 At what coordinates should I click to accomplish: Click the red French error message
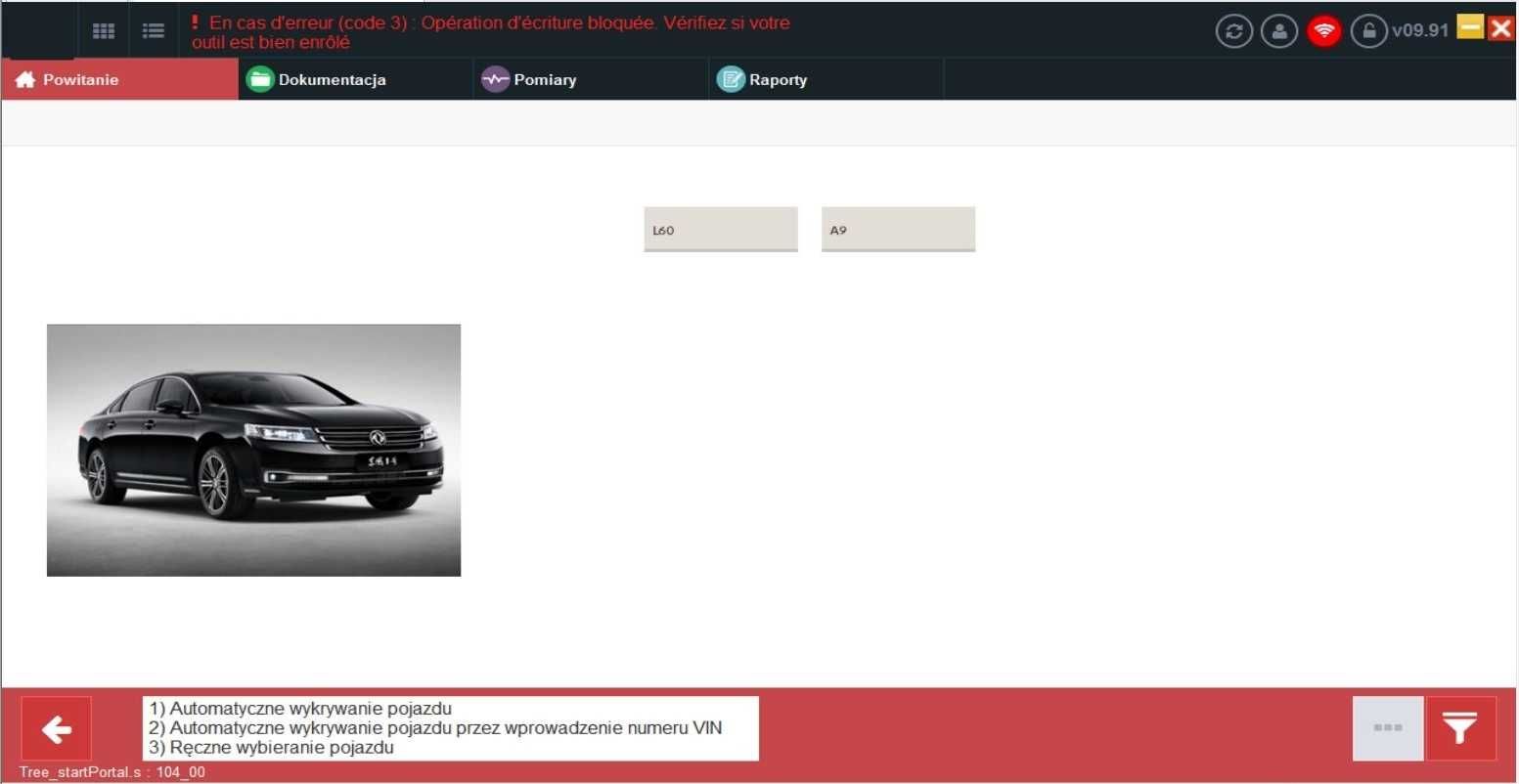491,32
